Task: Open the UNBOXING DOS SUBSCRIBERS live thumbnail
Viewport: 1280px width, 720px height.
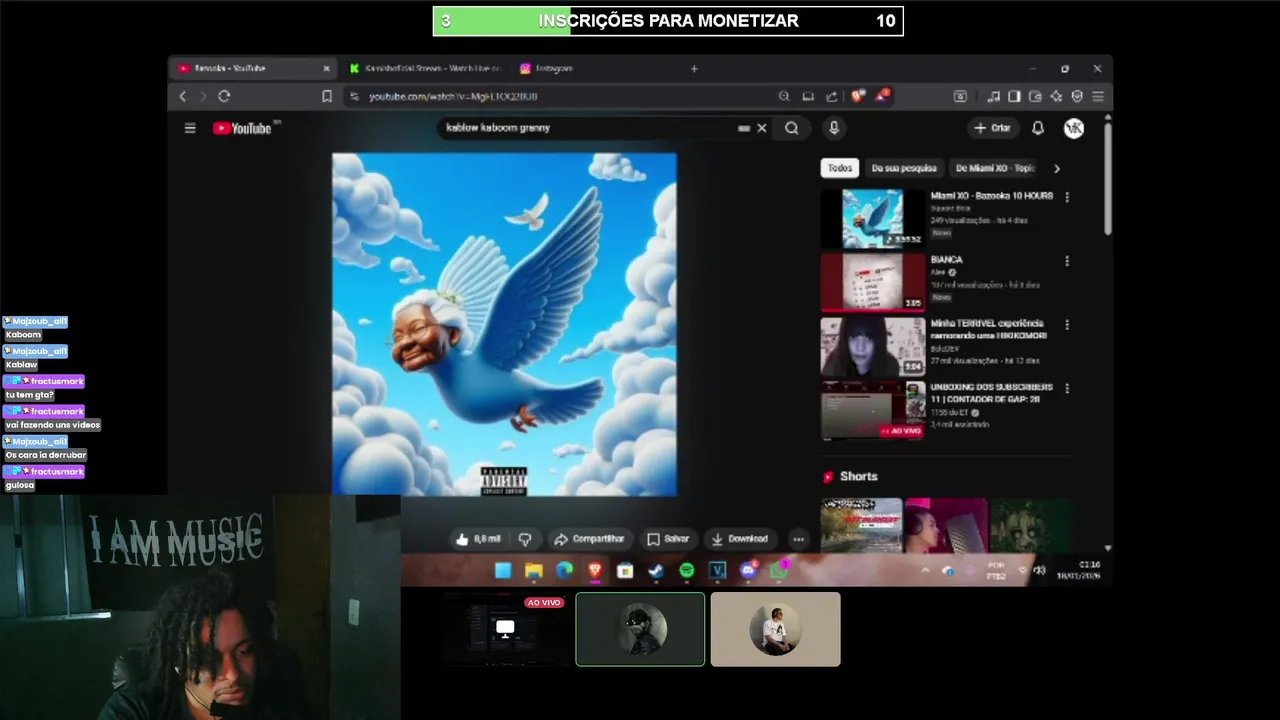Action: (x=873, y=410)
